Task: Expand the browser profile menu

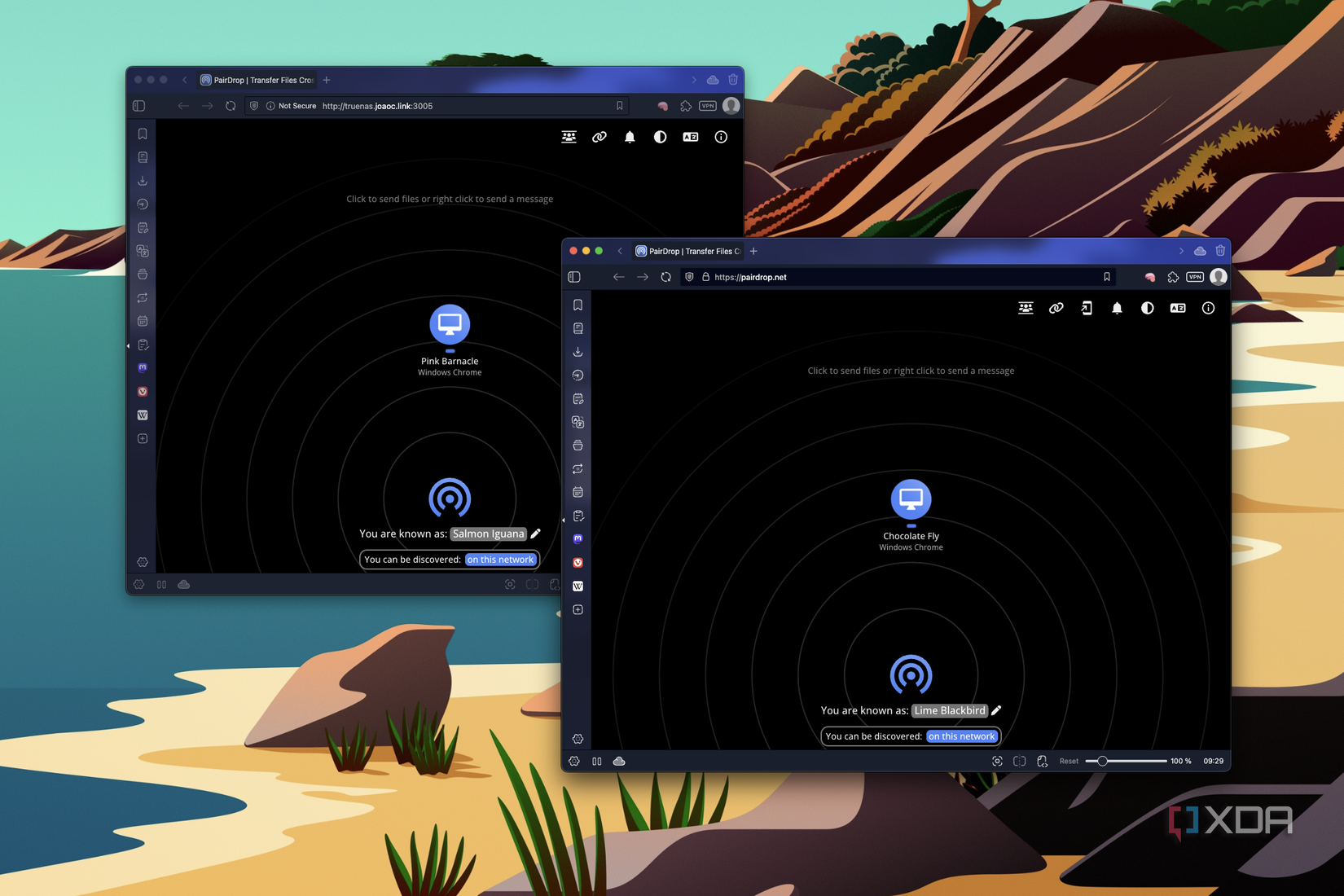Action: [x=1218, y=277]
